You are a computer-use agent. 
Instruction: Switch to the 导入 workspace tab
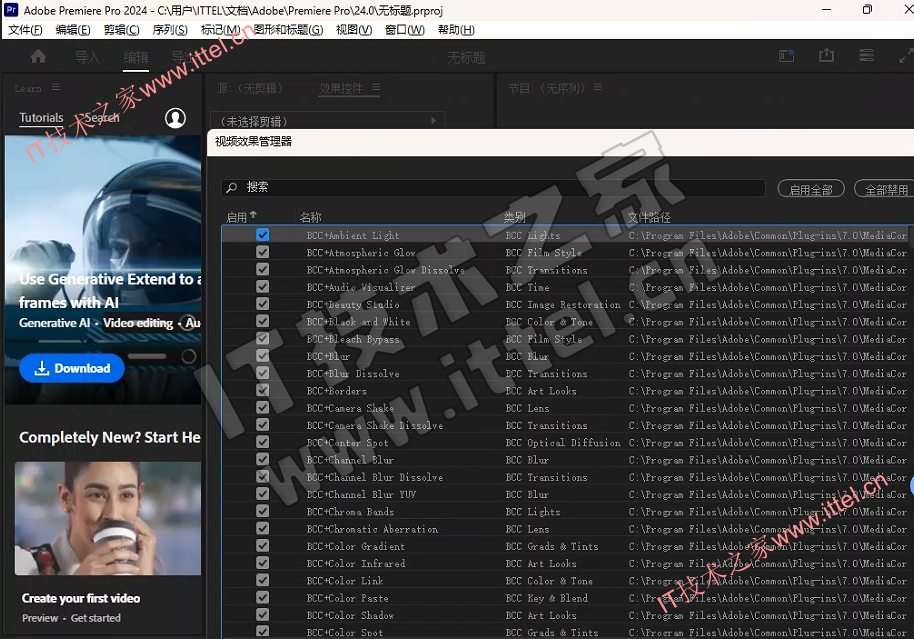(87, 57)
